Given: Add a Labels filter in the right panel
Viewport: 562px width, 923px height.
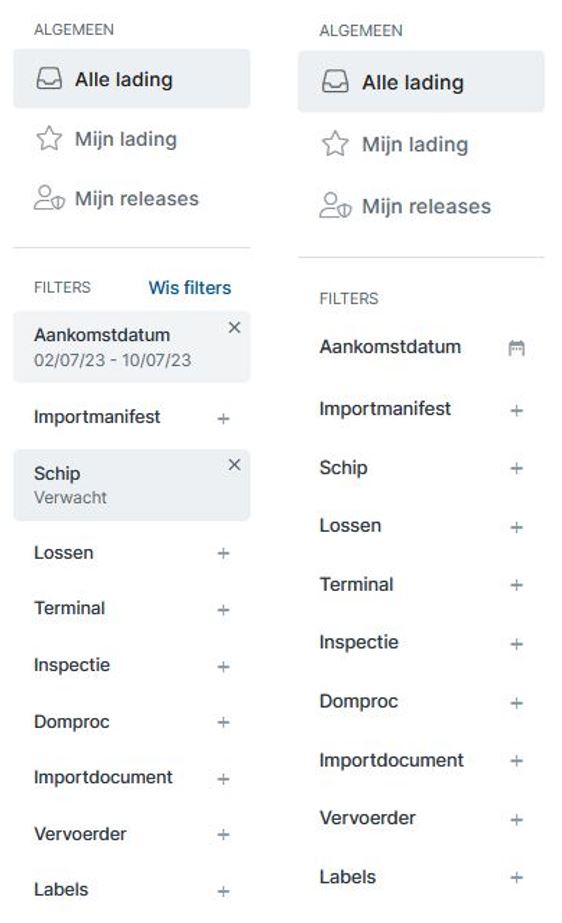Looking at the screenshot, I should click(516, 878).
